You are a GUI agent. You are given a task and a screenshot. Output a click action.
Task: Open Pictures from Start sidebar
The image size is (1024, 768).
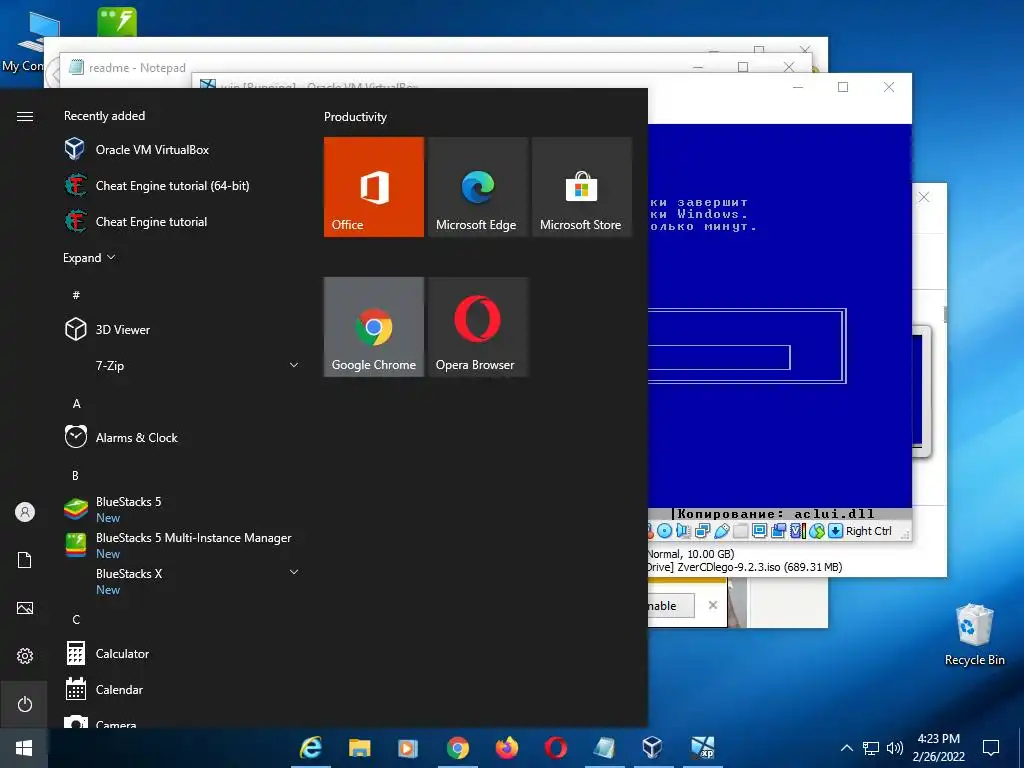25,608
